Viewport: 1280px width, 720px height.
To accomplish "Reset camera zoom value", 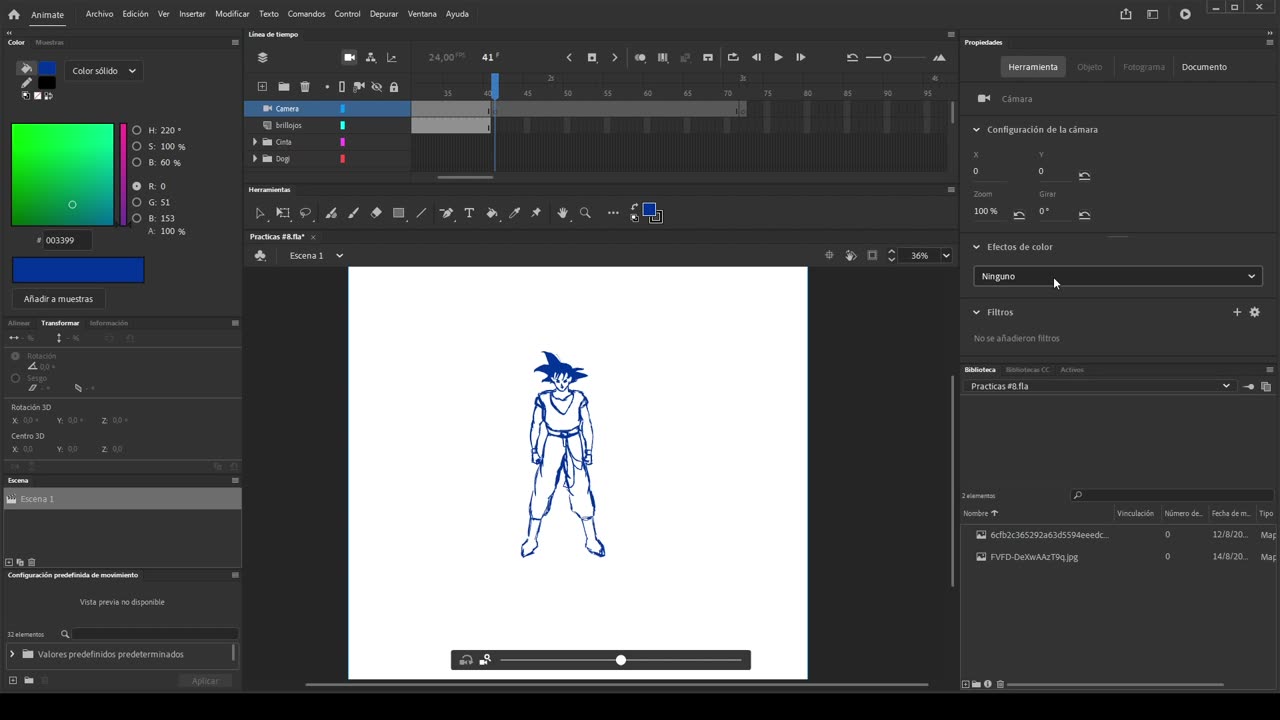I will pos(1019,215).
